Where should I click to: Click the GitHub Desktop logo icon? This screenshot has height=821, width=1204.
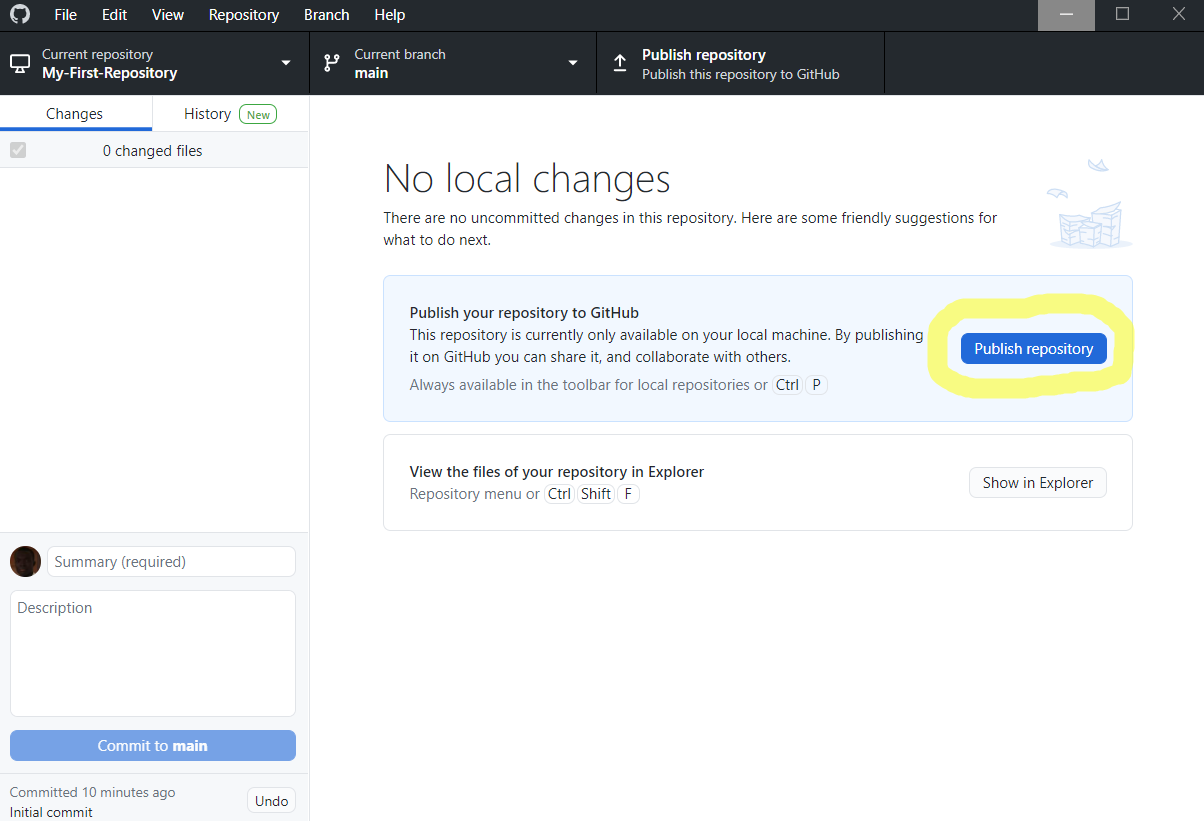point(20,15)
